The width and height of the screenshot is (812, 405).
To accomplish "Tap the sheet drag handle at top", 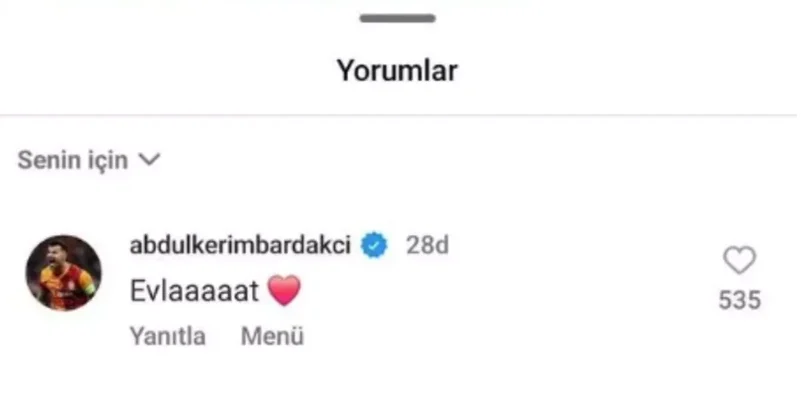I will click(x=398, y=19).
